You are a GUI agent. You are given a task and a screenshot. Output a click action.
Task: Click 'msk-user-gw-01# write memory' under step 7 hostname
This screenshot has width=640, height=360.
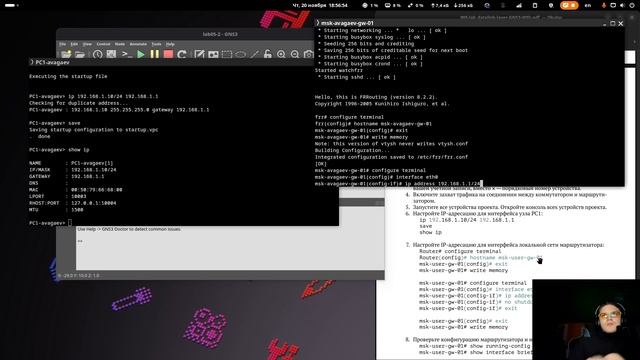click(463, 270)
